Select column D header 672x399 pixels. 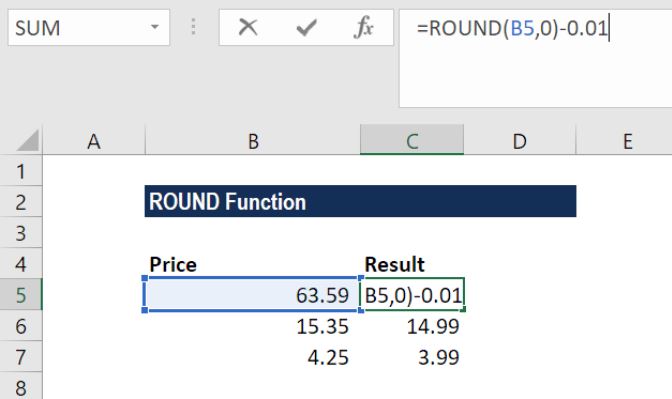520,141
